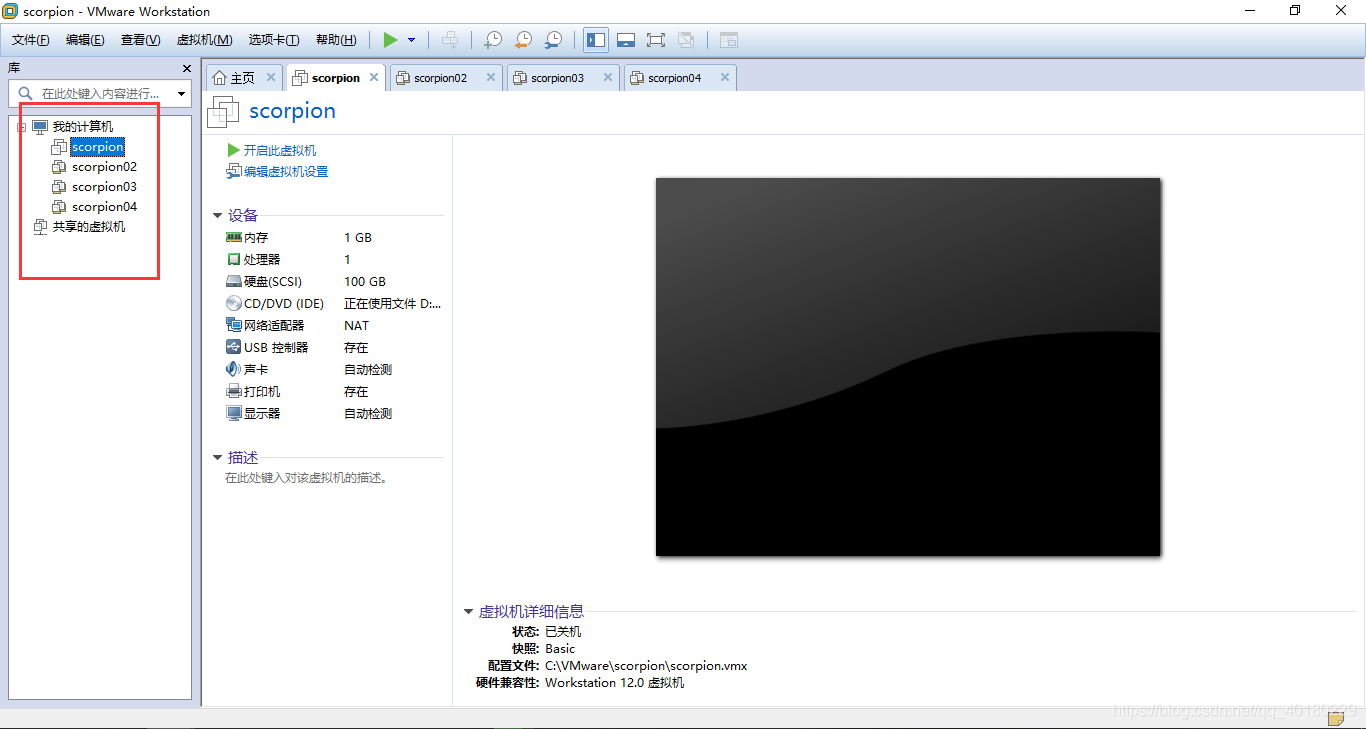The width and height of the screenshot is (1366, 729).
Task: Select scorpion04 in the library tree
Action: [104, 207]
